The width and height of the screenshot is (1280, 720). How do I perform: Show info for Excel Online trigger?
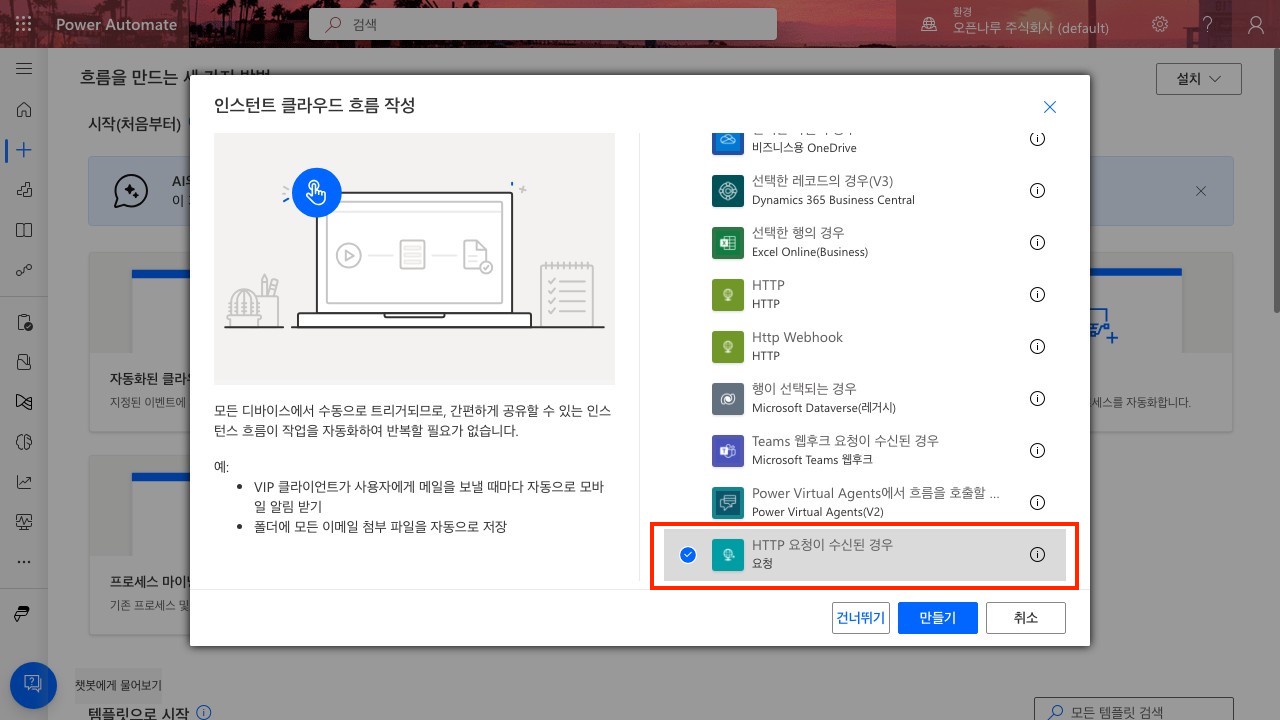pos(1037,243)
